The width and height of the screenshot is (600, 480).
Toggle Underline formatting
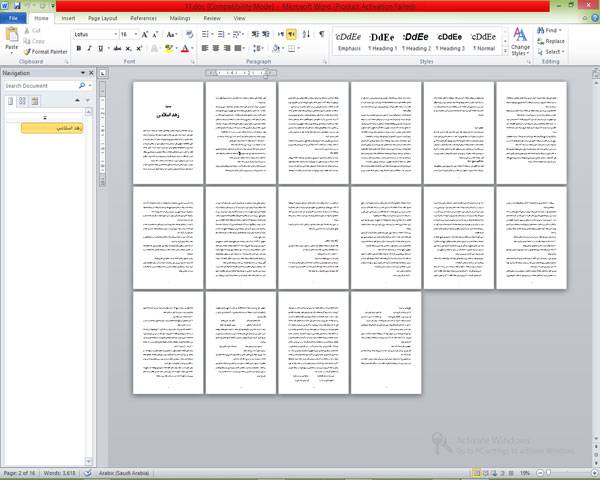[100, 48]
